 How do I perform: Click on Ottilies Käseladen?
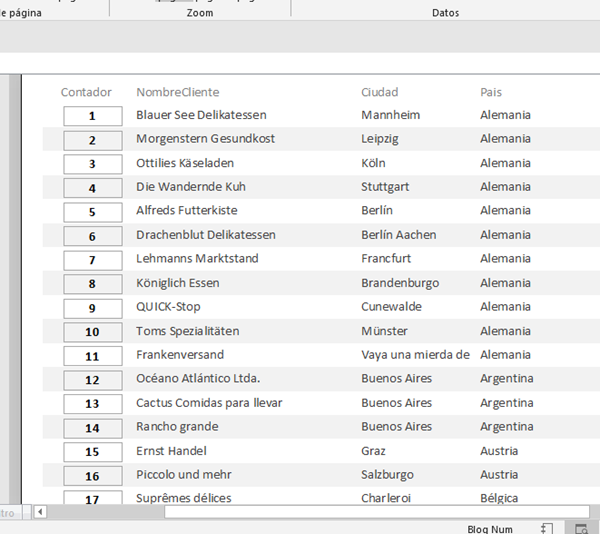[x=185, y=163]
